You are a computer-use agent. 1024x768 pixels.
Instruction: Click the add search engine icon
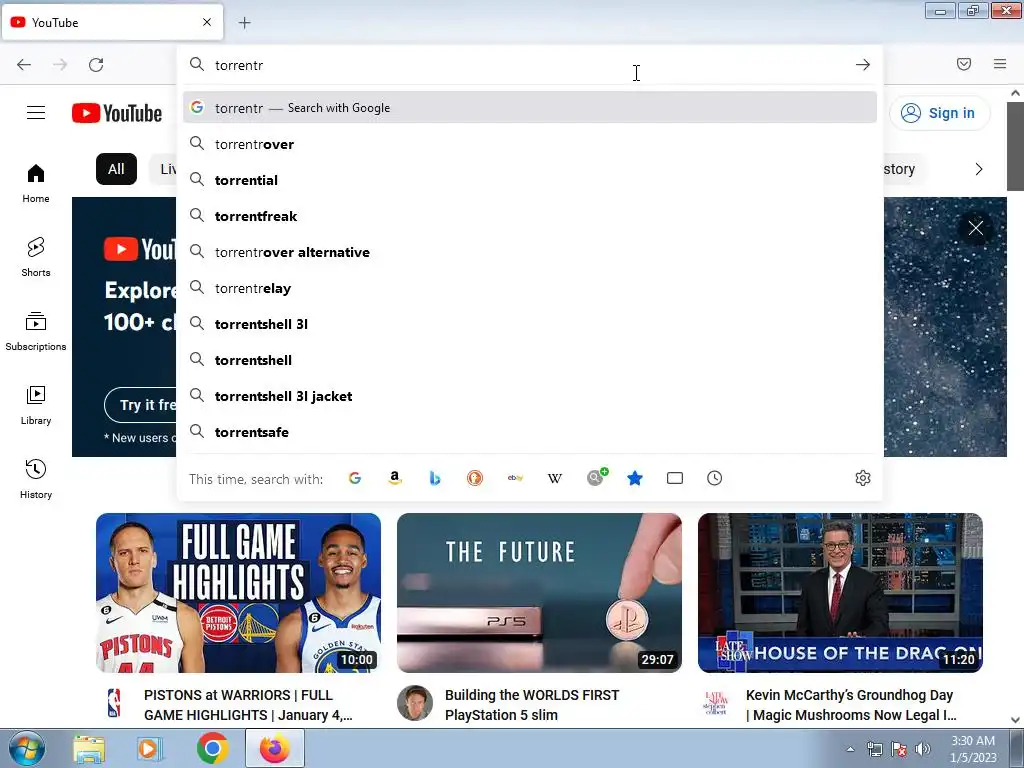[x=596, y=477]
